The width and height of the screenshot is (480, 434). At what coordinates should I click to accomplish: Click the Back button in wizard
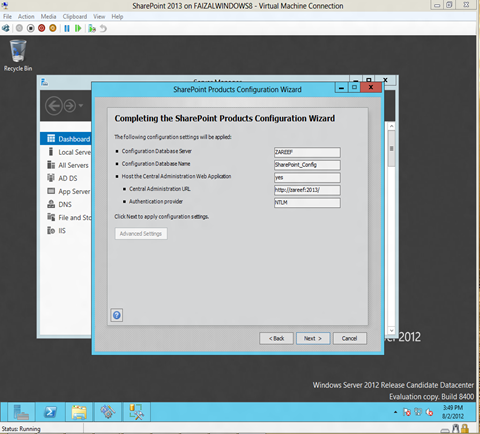[276, 338]
